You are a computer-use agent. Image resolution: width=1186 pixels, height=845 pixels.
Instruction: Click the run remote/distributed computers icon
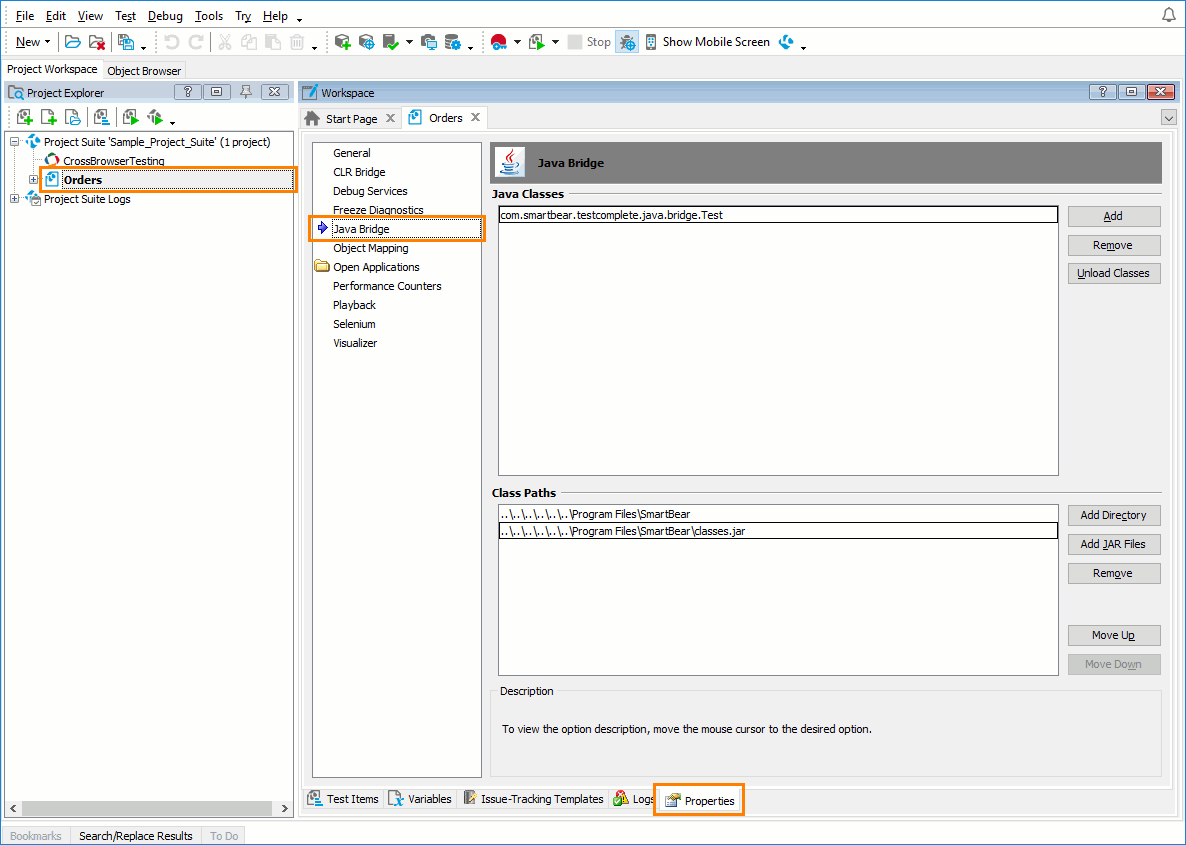click(x=429, y=42)
